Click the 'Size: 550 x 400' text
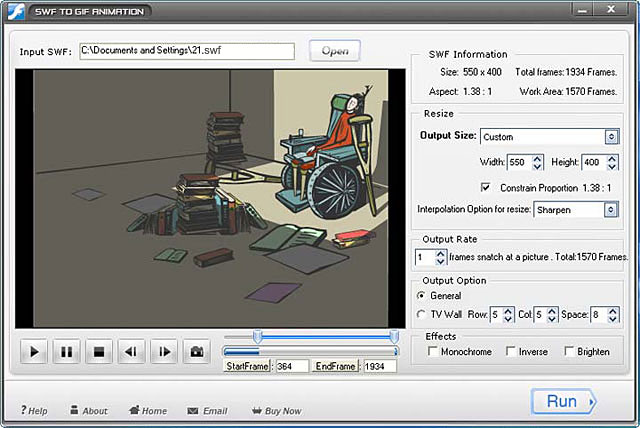 click(x=471, y=72)
